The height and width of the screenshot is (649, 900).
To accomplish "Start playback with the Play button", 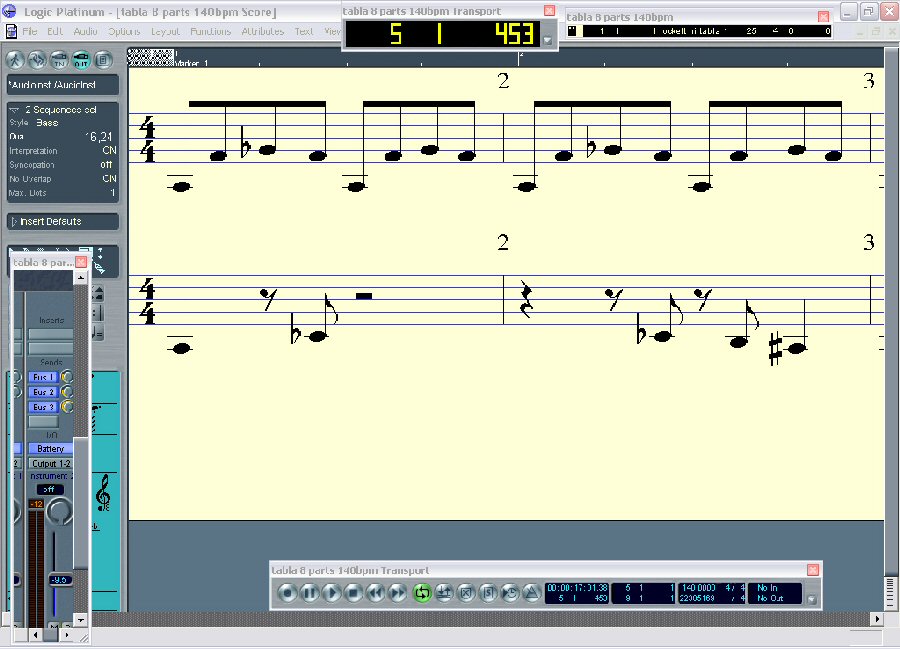I will click(x=332, y=593).
